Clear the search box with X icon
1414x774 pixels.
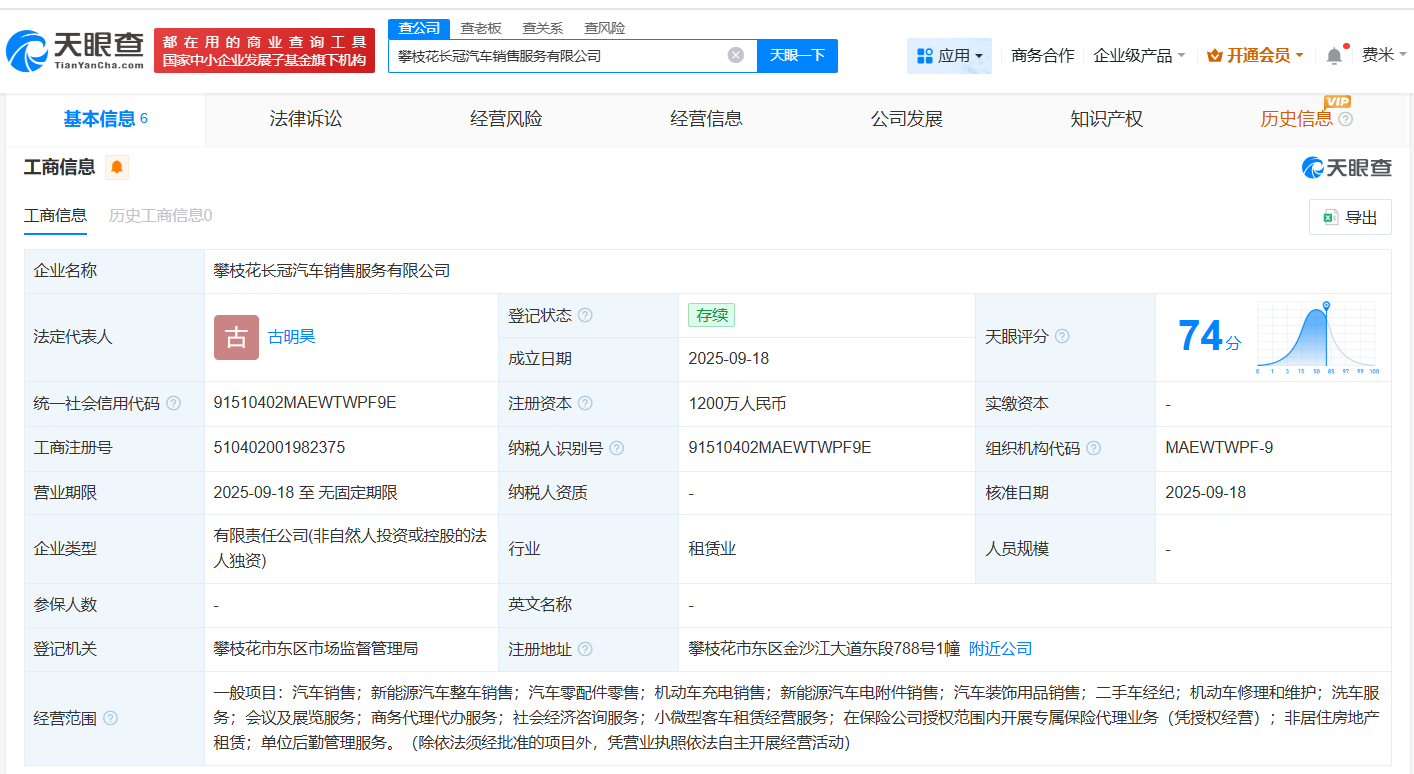(x=736, y=55)
